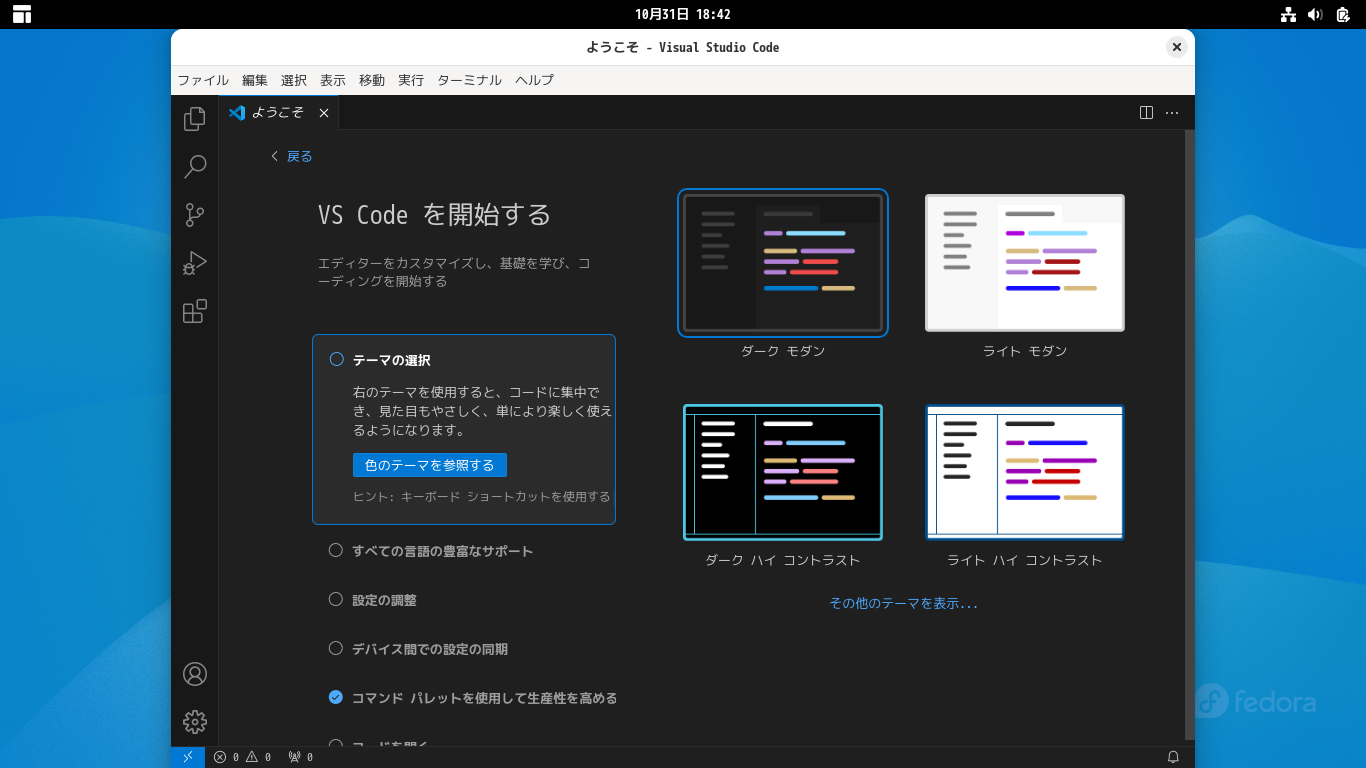Go back using the 戻る link
The image size is (1366, 768).
pyautogui.click(x=292, y=156)
